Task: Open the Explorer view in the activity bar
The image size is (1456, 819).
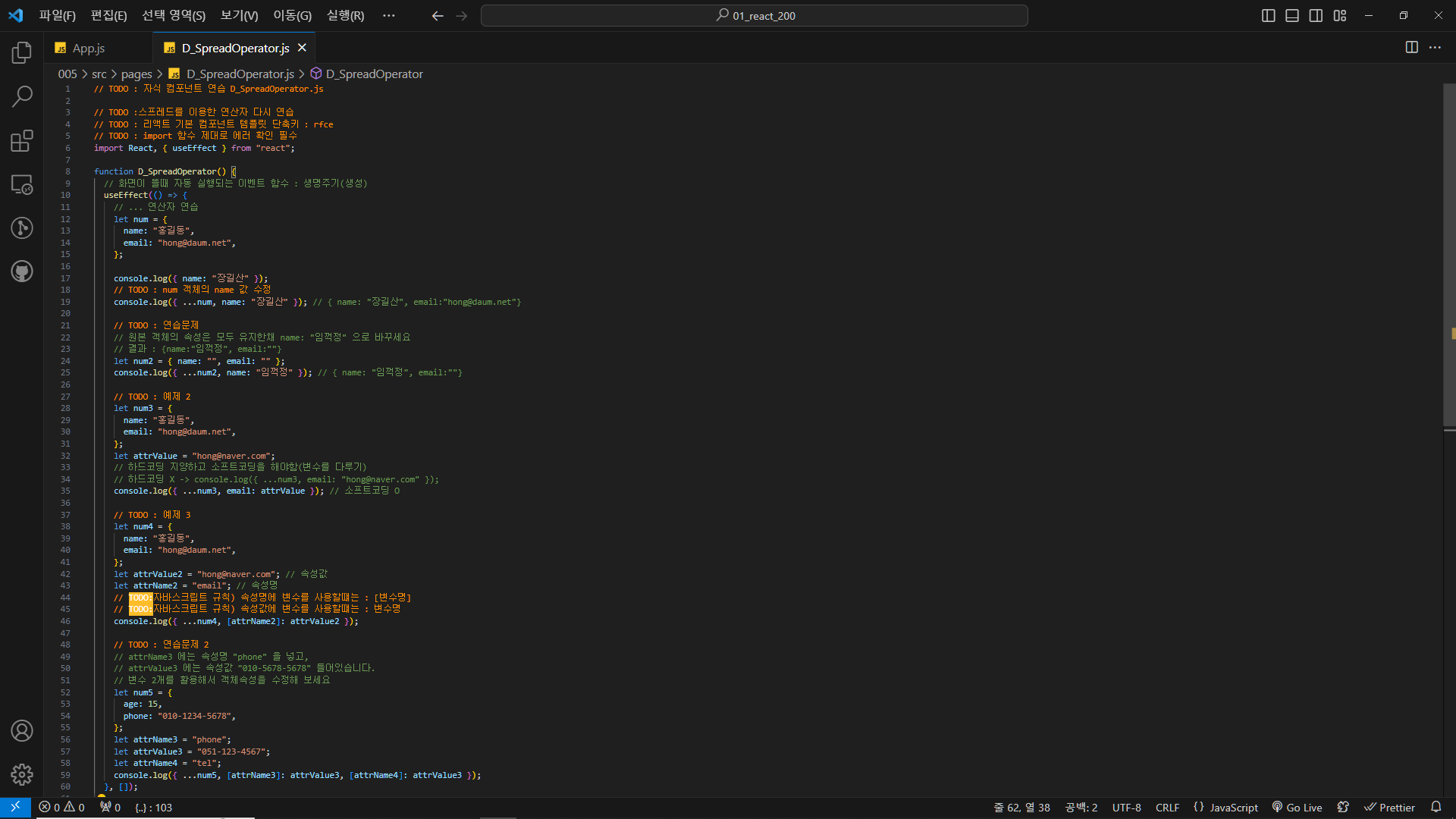Action: [x=22, y=52]
